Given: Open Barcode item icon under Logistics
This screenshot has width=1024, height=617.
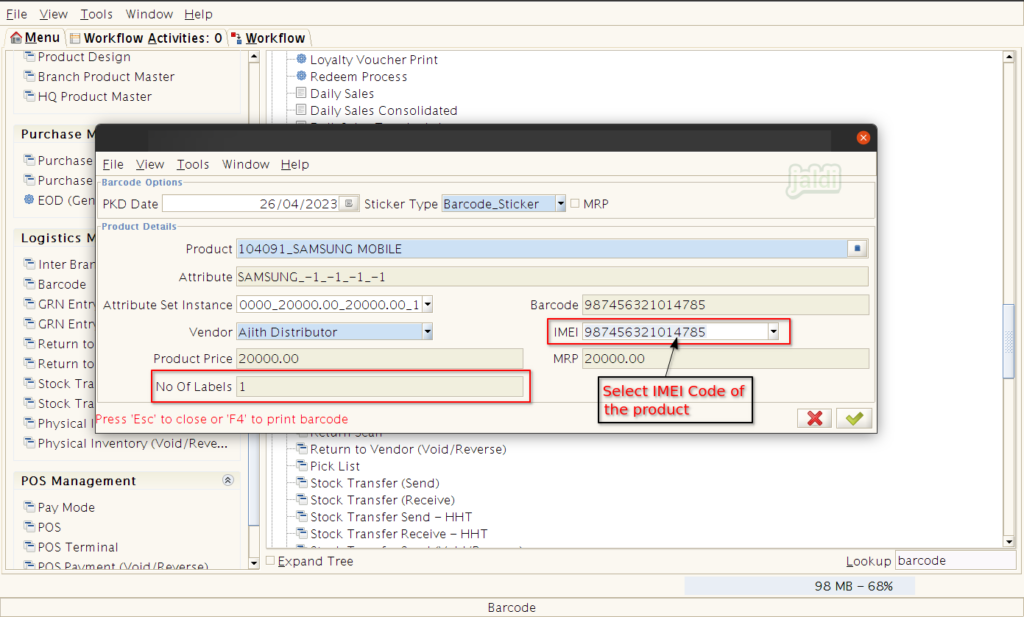Looking at the screenshot, I should [29, 284].
